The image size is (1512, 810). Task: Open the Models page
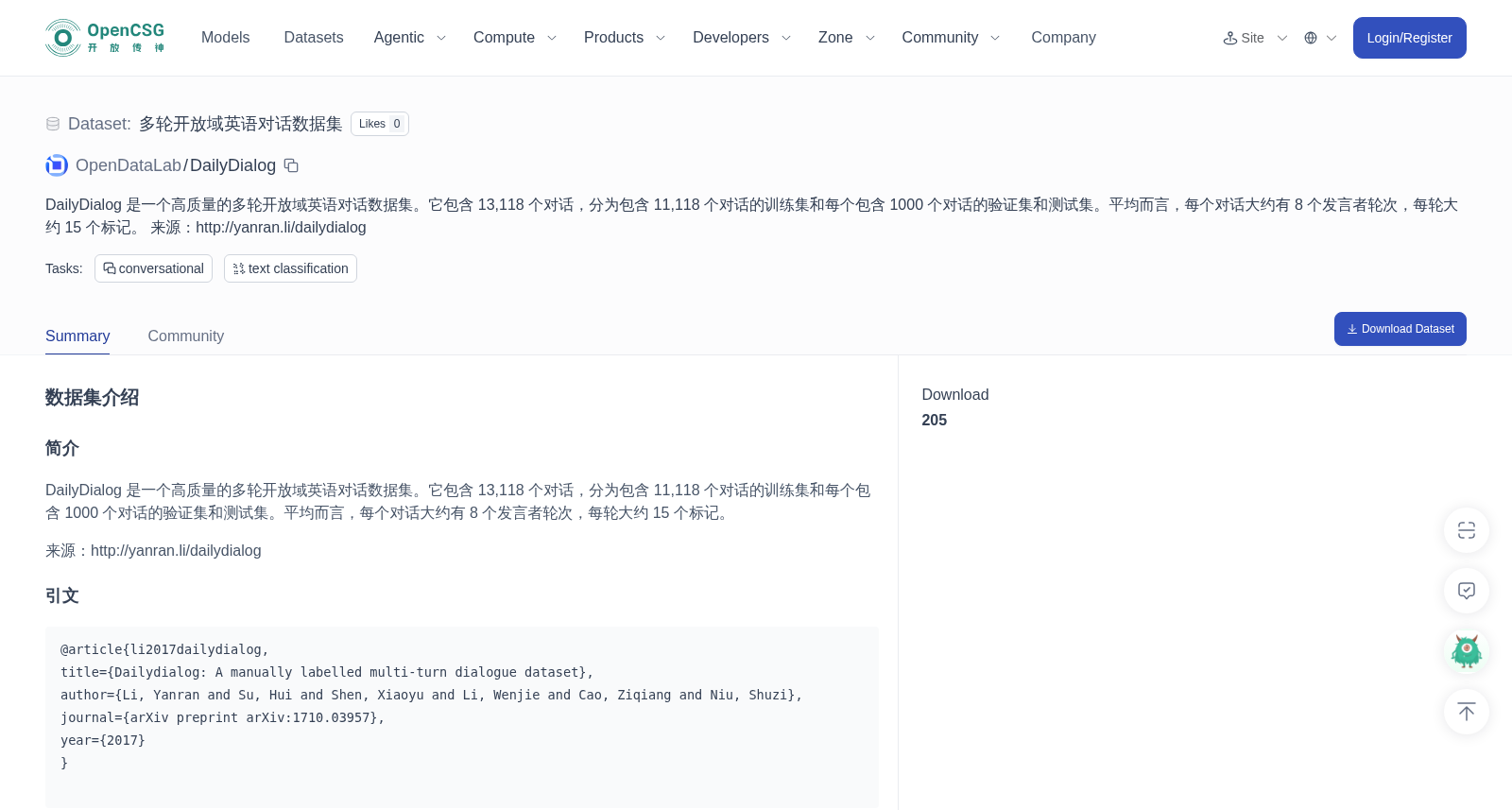pyautogui.click(x=225, y=38)
